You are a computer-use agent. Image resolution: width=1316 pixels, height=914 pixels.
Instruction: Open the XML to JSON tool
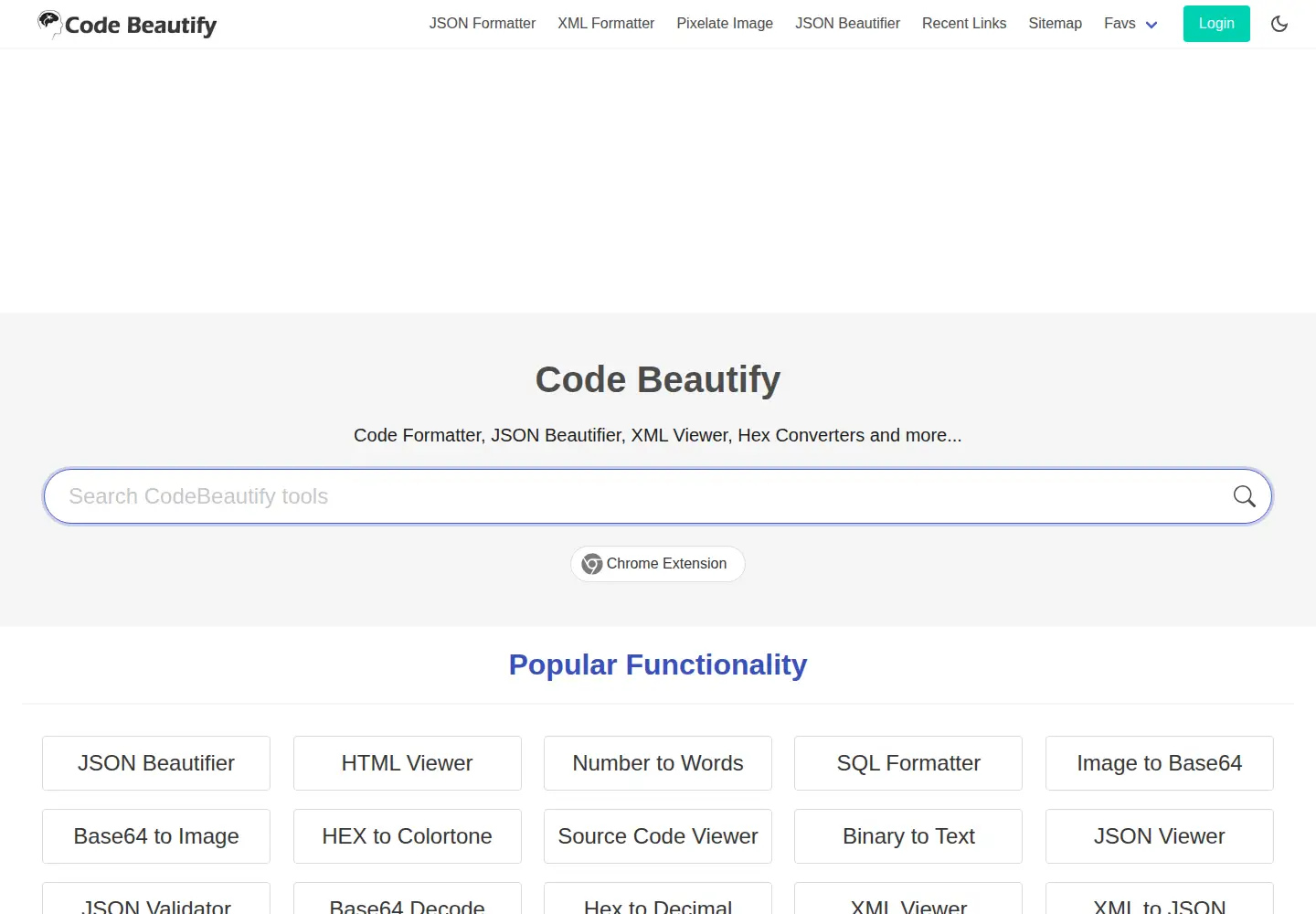[x=1160, y=898]
